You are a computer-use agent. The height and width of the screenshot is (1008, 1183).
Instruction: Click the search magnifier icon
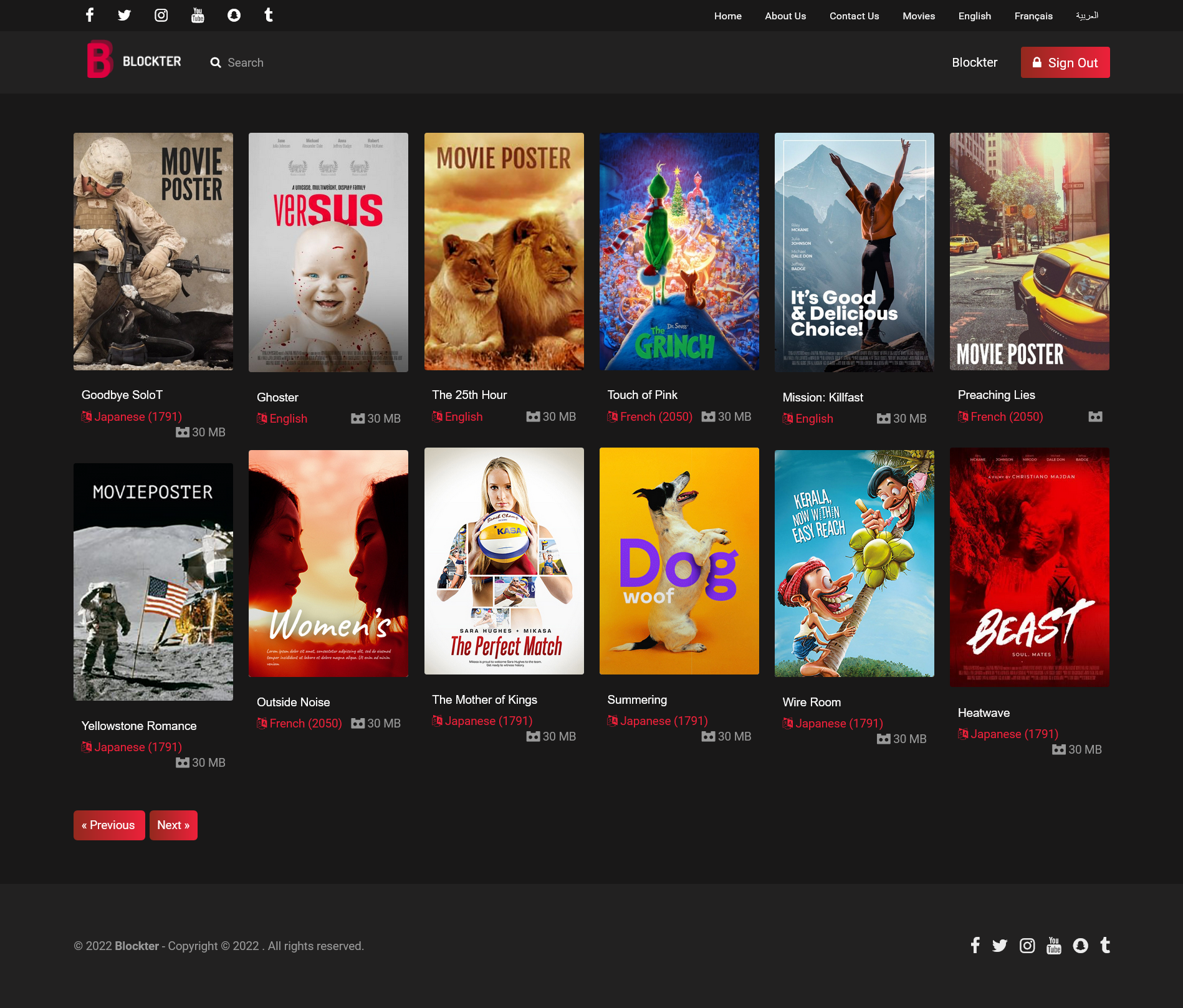[x=216, y=62]
